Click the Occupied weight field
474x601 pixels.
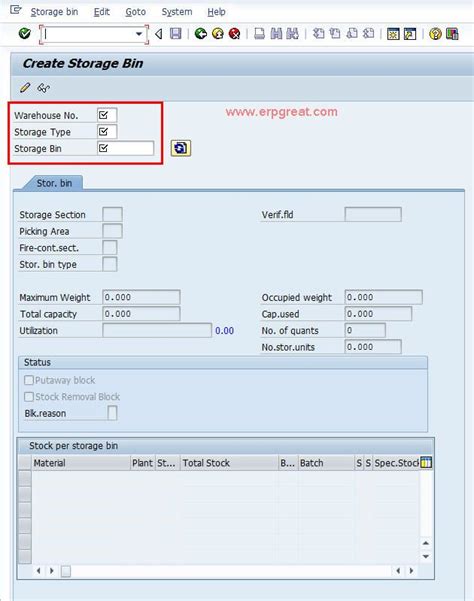click(x=384, y=297)
